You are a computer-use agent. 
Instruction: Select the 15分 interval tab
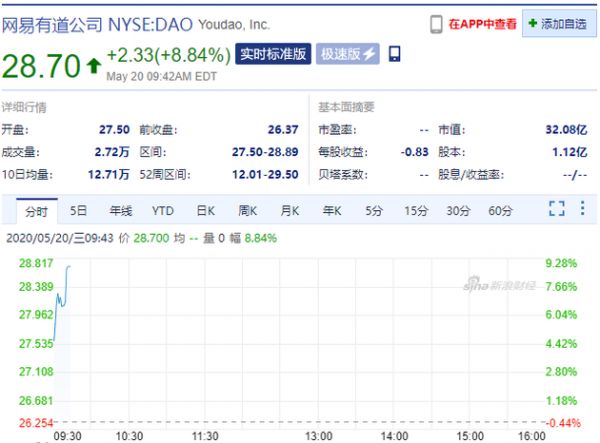[x=415, y=210]
